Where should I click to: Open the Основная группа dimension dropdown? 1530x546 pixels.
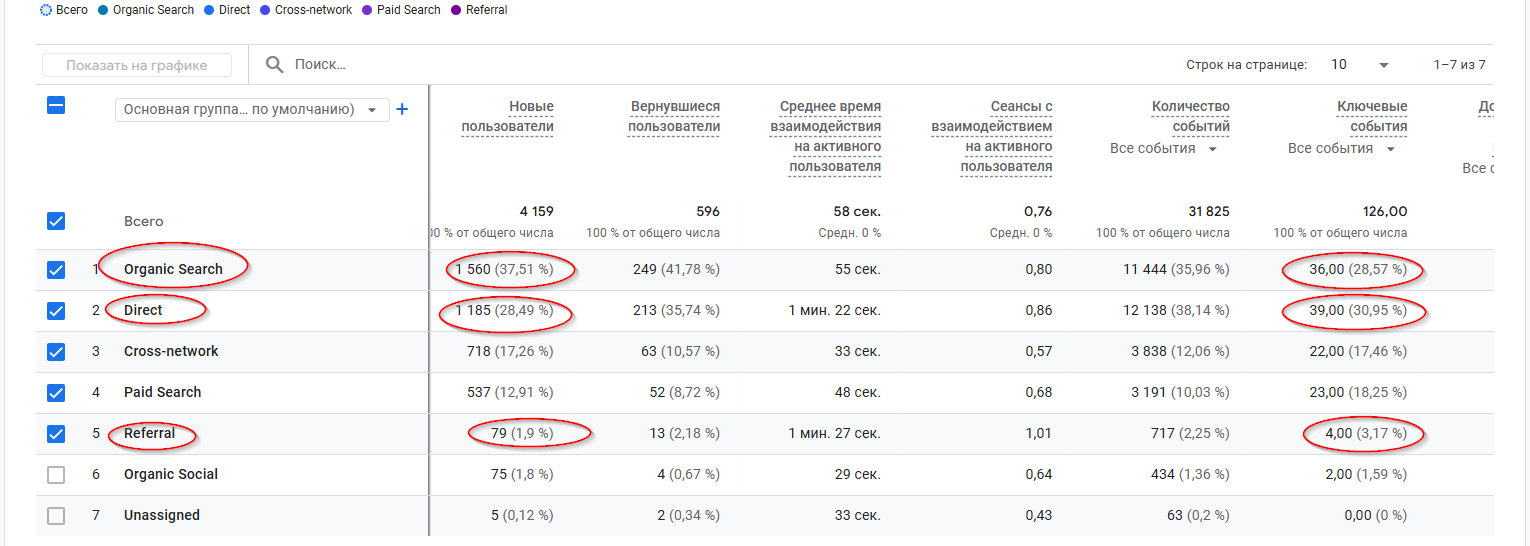[x=252, y=109]
